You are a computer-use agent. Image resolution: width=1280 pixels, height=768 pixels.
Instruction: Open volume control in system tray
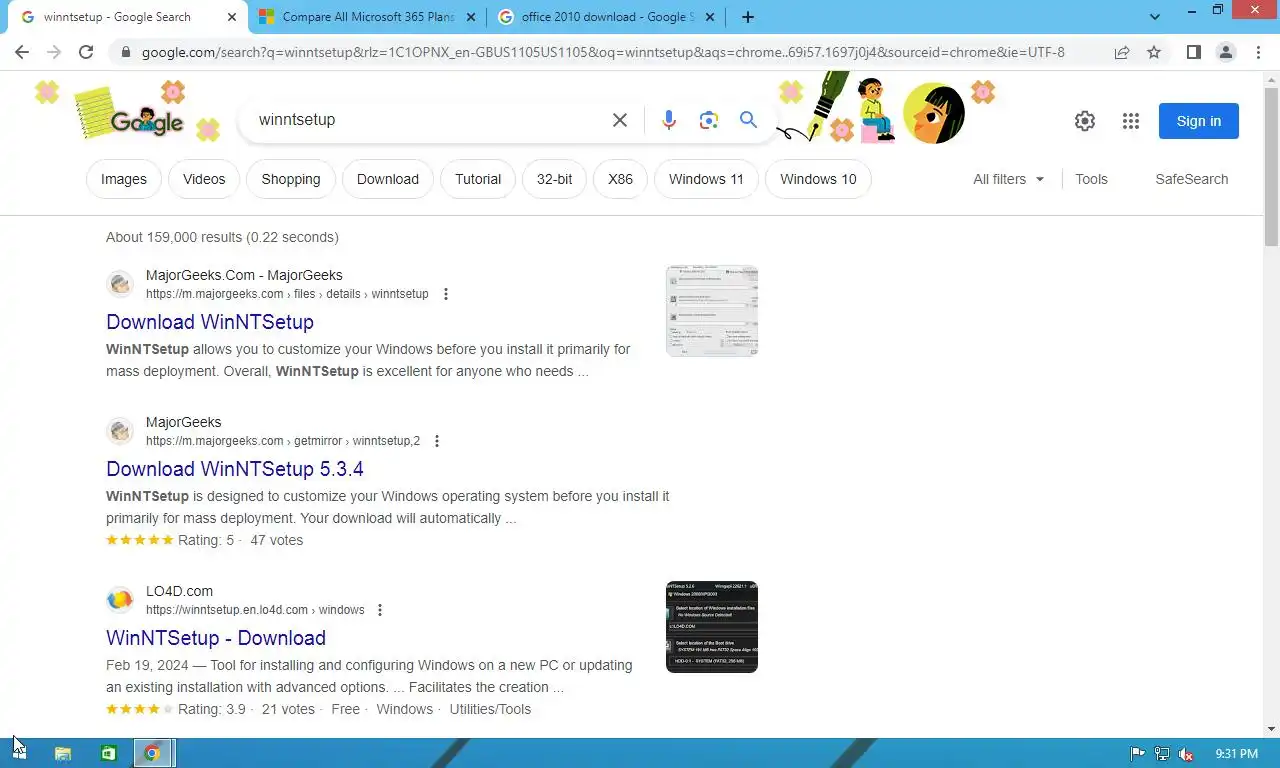tap(1186, 754)
